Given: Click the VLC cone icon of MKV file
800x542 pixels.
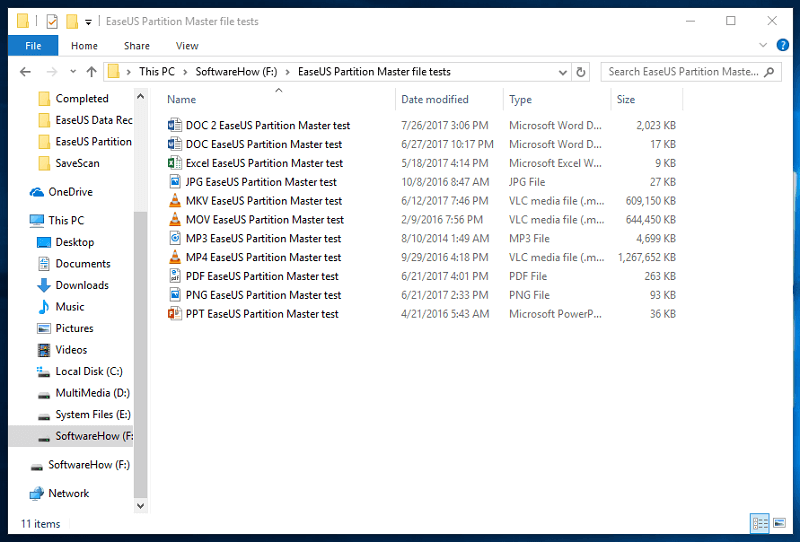Looking at the screenshot, I should click(174, 201).
